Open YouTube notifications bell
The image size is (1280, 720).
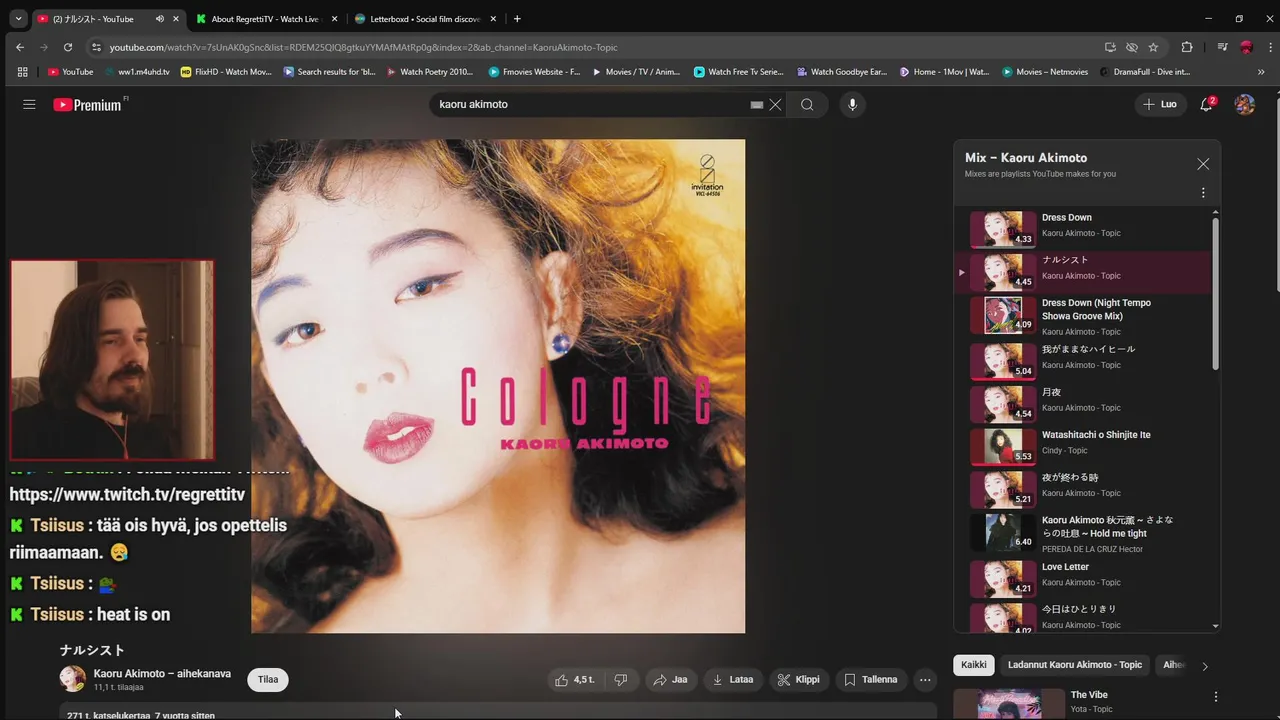[x=1206, y=104]
